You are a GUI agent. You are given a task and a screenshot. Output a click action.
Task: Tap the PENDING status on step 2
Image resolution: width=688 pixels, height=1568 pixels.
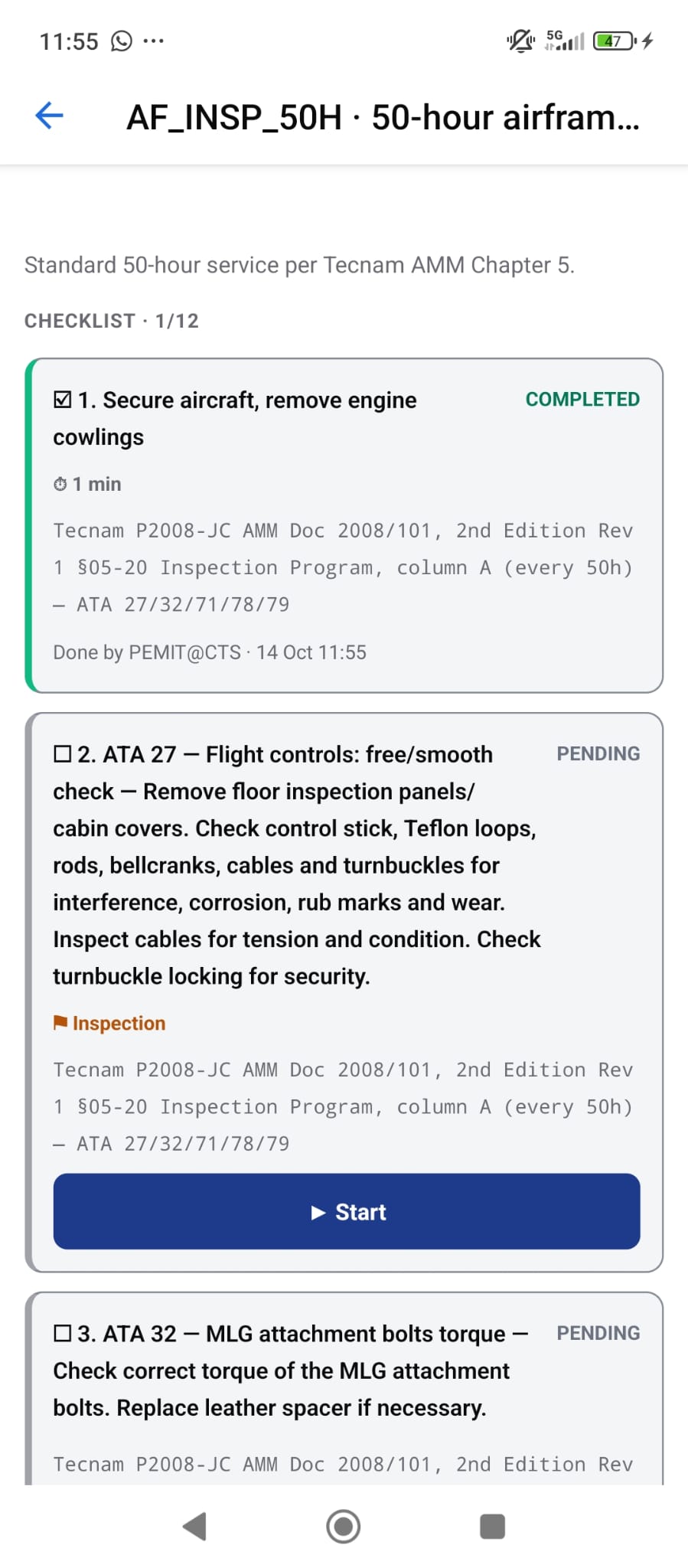click(x=598, y=753)
